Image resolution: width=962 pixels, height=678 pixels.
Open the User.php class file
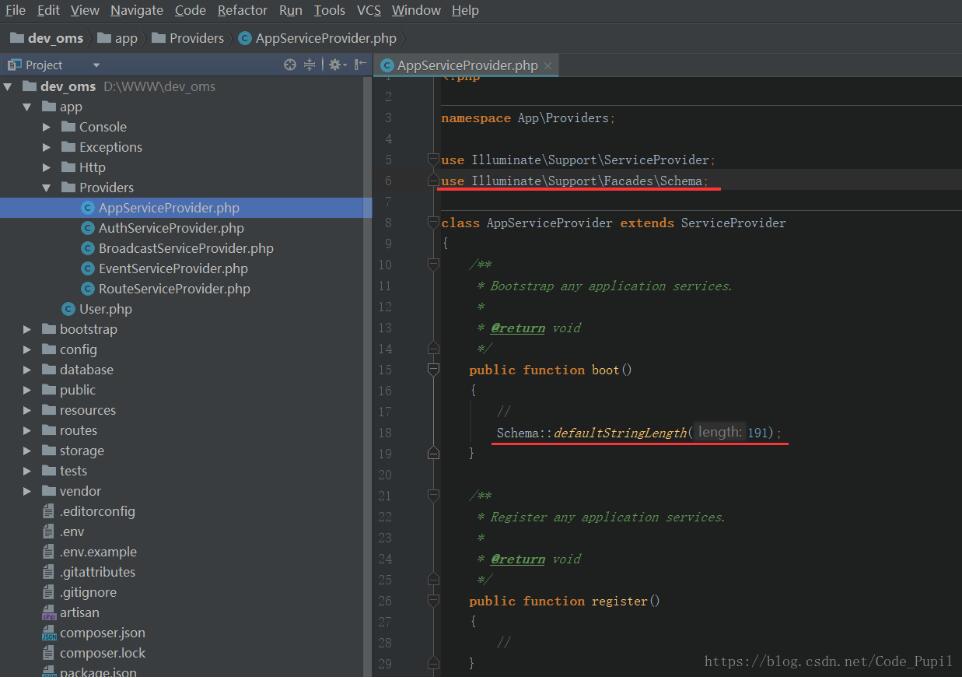click(105, 309)
